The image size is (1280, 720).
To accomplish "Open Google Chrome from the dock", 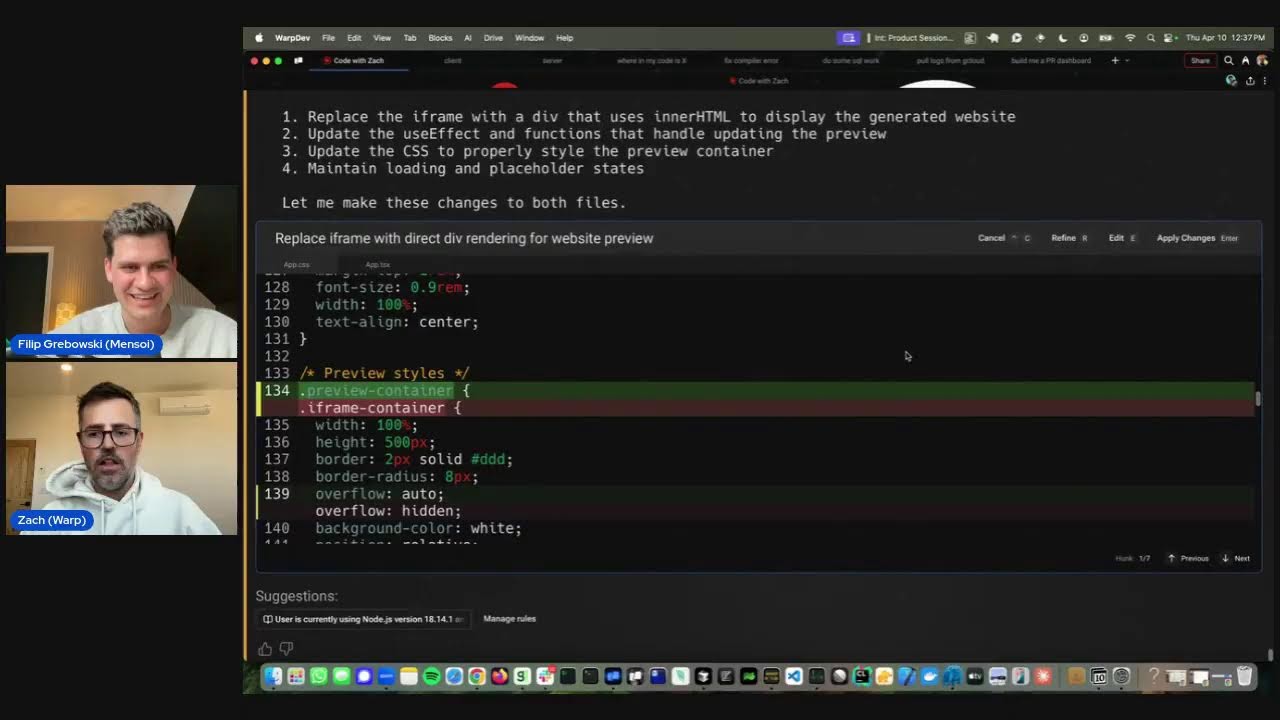I will pyautogui.click(x=477, y=677).
